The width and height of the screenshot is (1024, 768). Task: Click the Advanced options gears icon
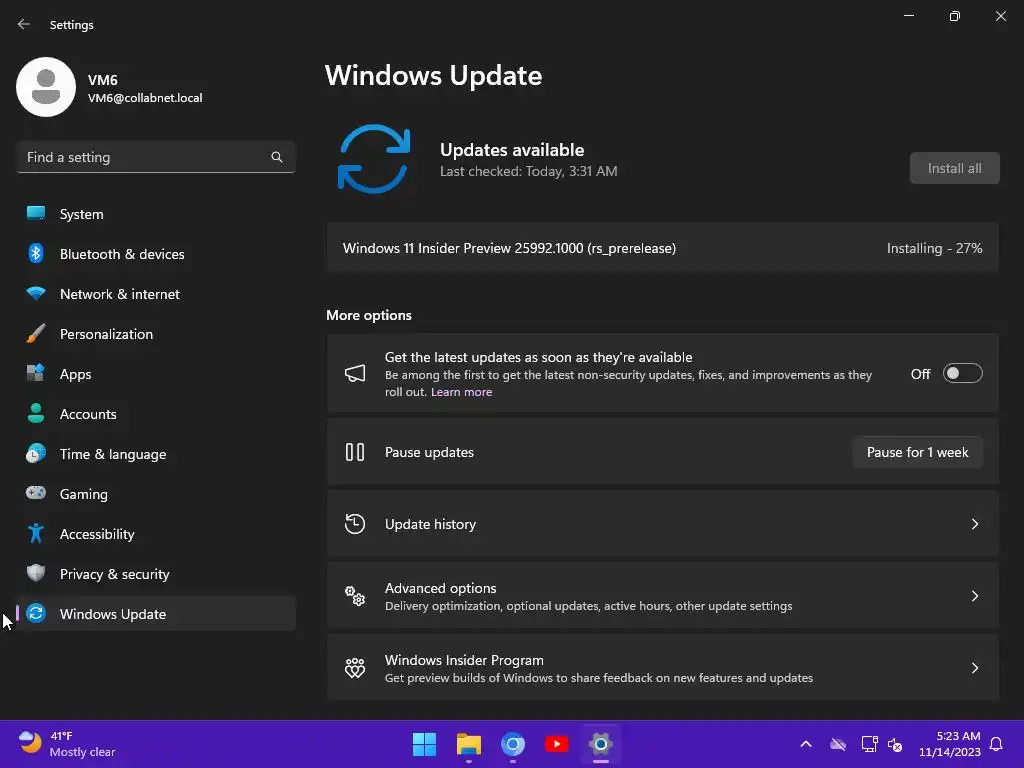355,596
